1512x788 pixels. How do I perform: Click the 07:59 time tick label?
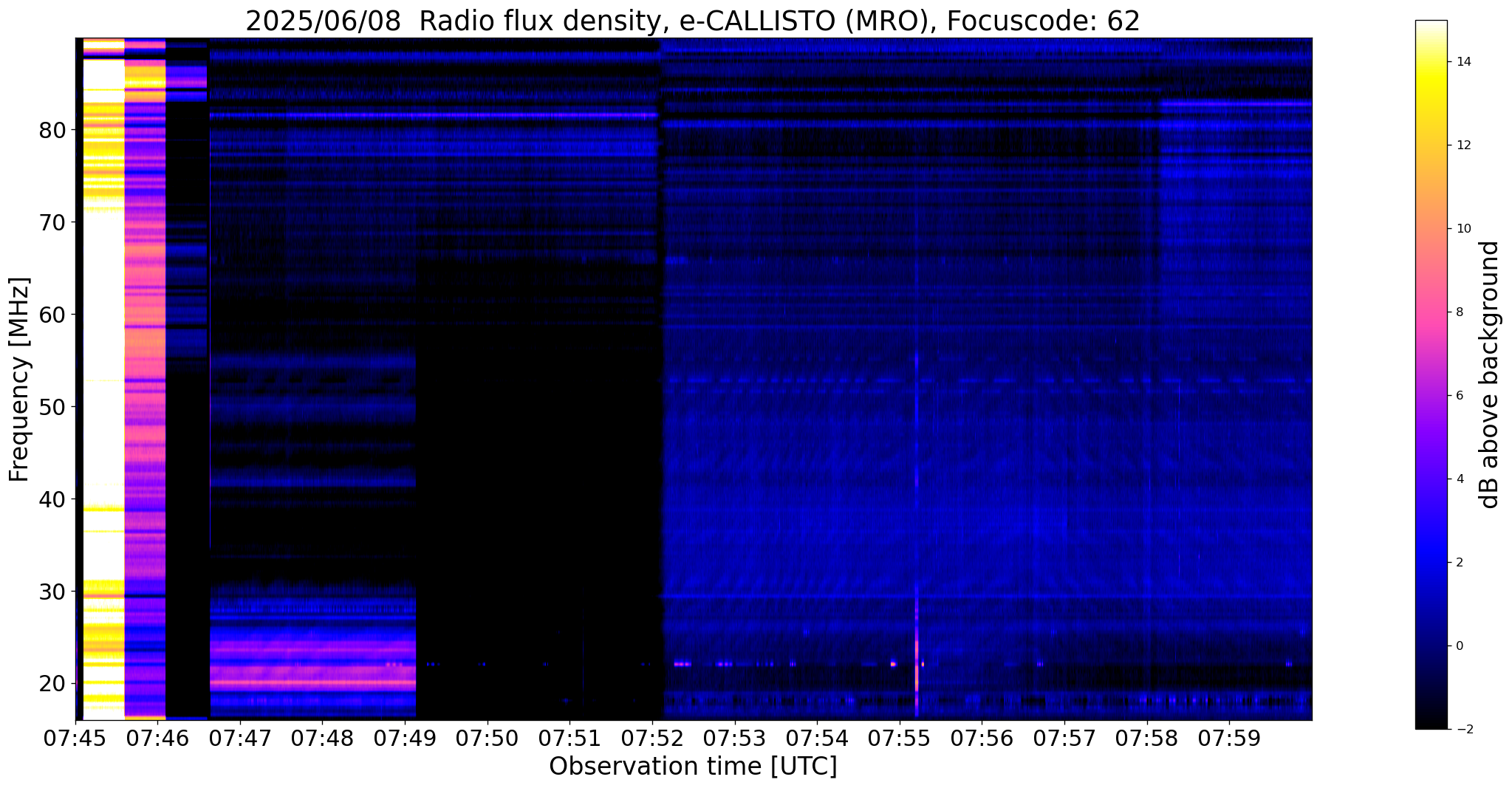click(1229, 739)
